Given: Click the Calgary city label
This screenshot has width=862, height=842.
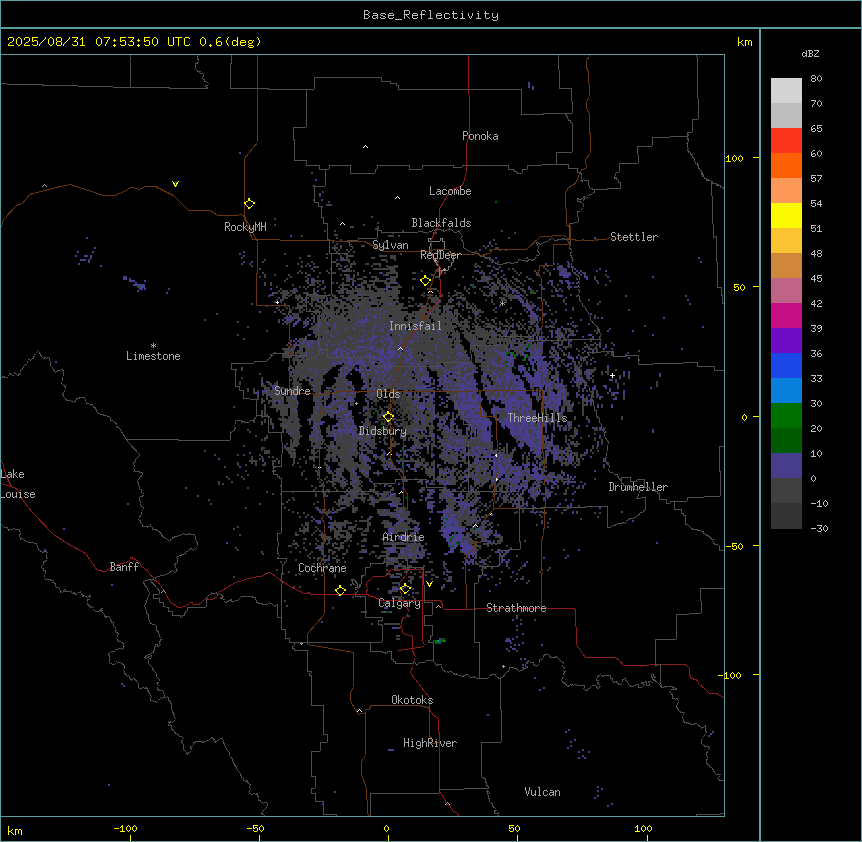Looking at the screenshot, I should pyautogui.click(x=400, y=603).
